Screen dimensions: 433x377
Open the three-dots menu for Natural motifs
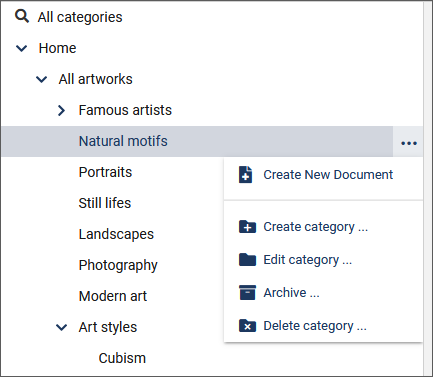pyautogui.click(x=409, y=143)
